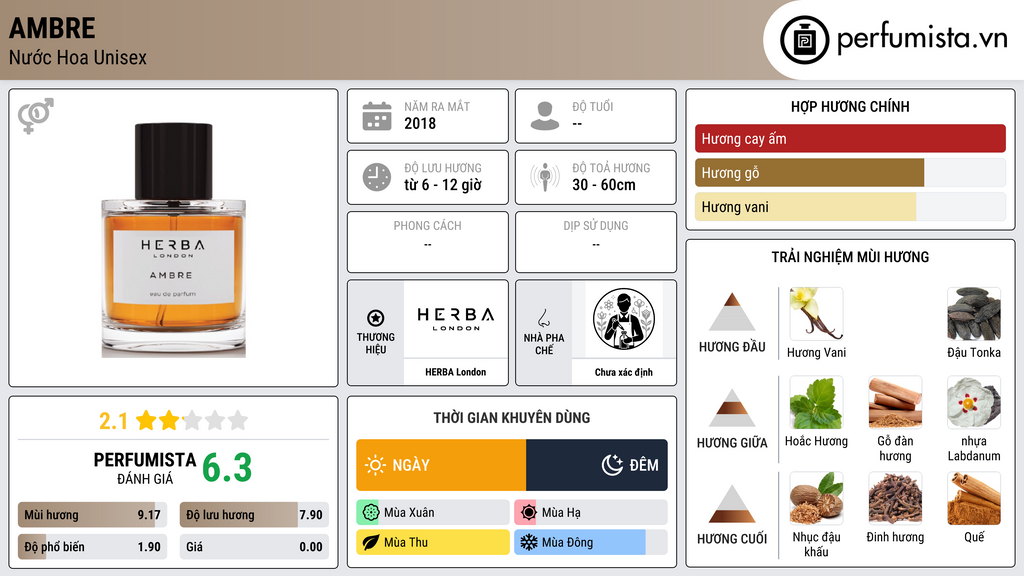Click the snowflake icon for Mùa Đông
1024x576 pixels.
(528, 542)
